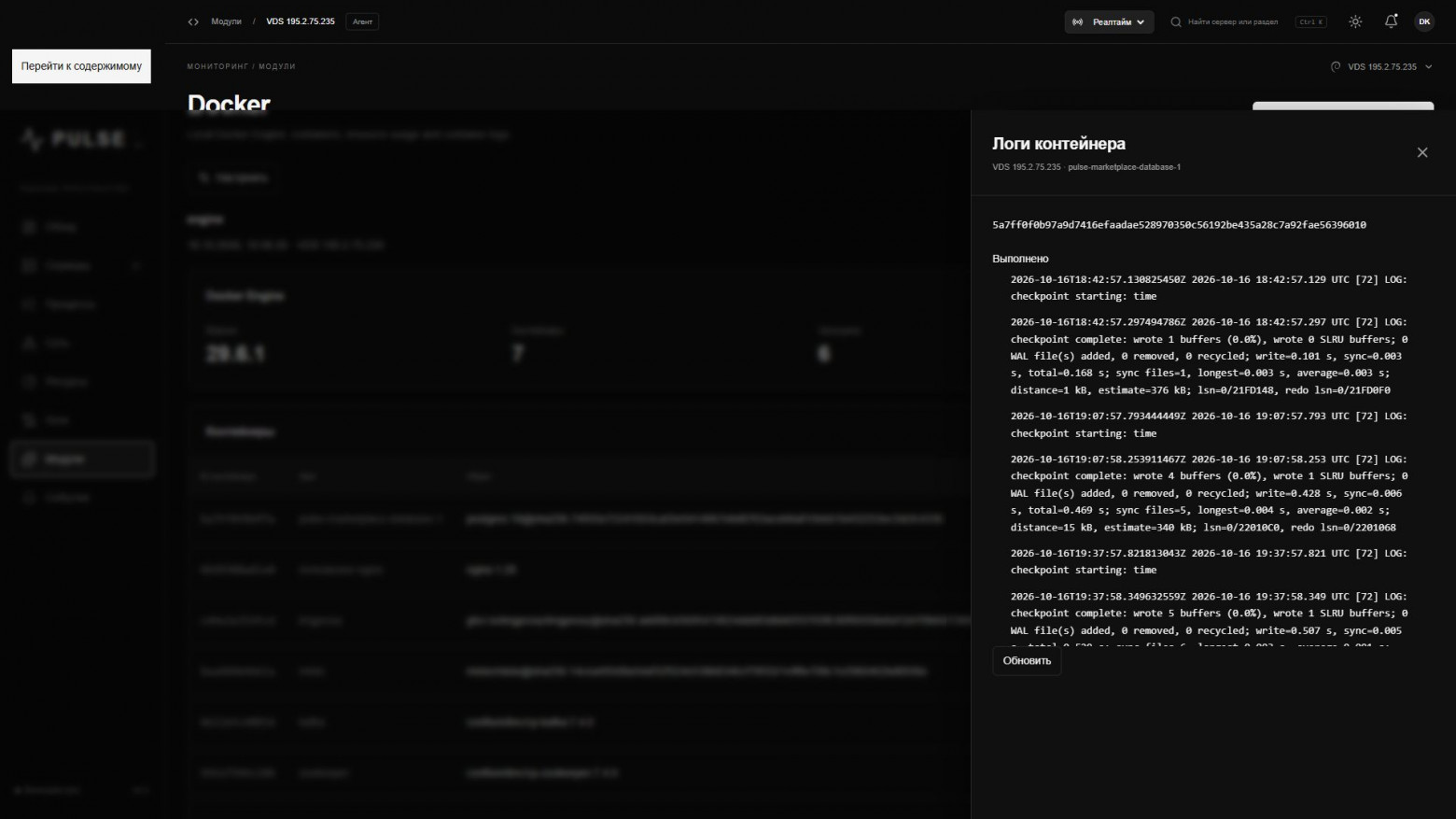This screenshot has height=819, width=1456.
Task: Open the DK user avatar menu
Action: coord(1424,21)
